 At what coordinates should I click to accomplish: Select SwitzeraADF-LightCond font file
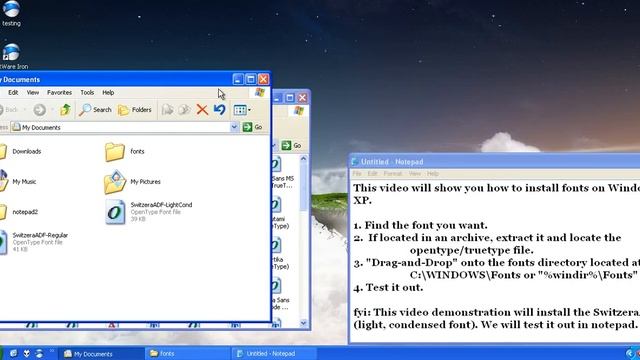click(x=148, y=211)
